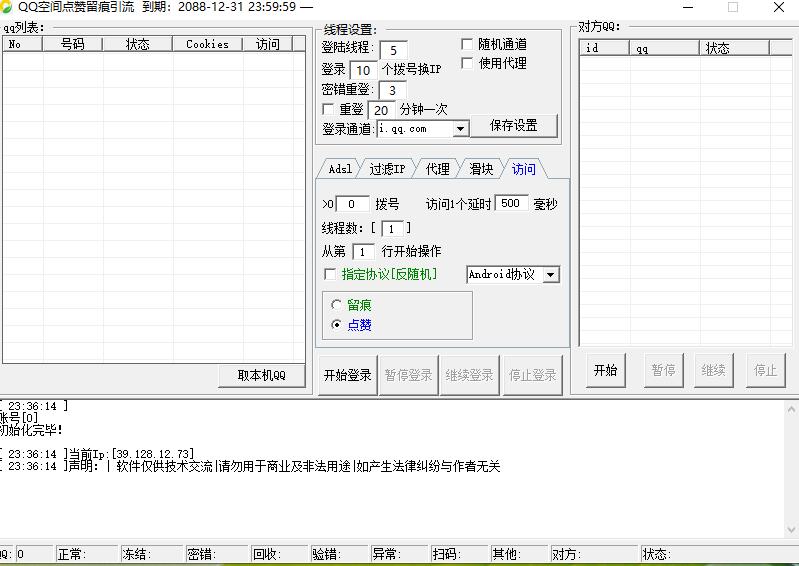
Task: Click the No column header
Action: pyautogui.click(x=22, y=44)
